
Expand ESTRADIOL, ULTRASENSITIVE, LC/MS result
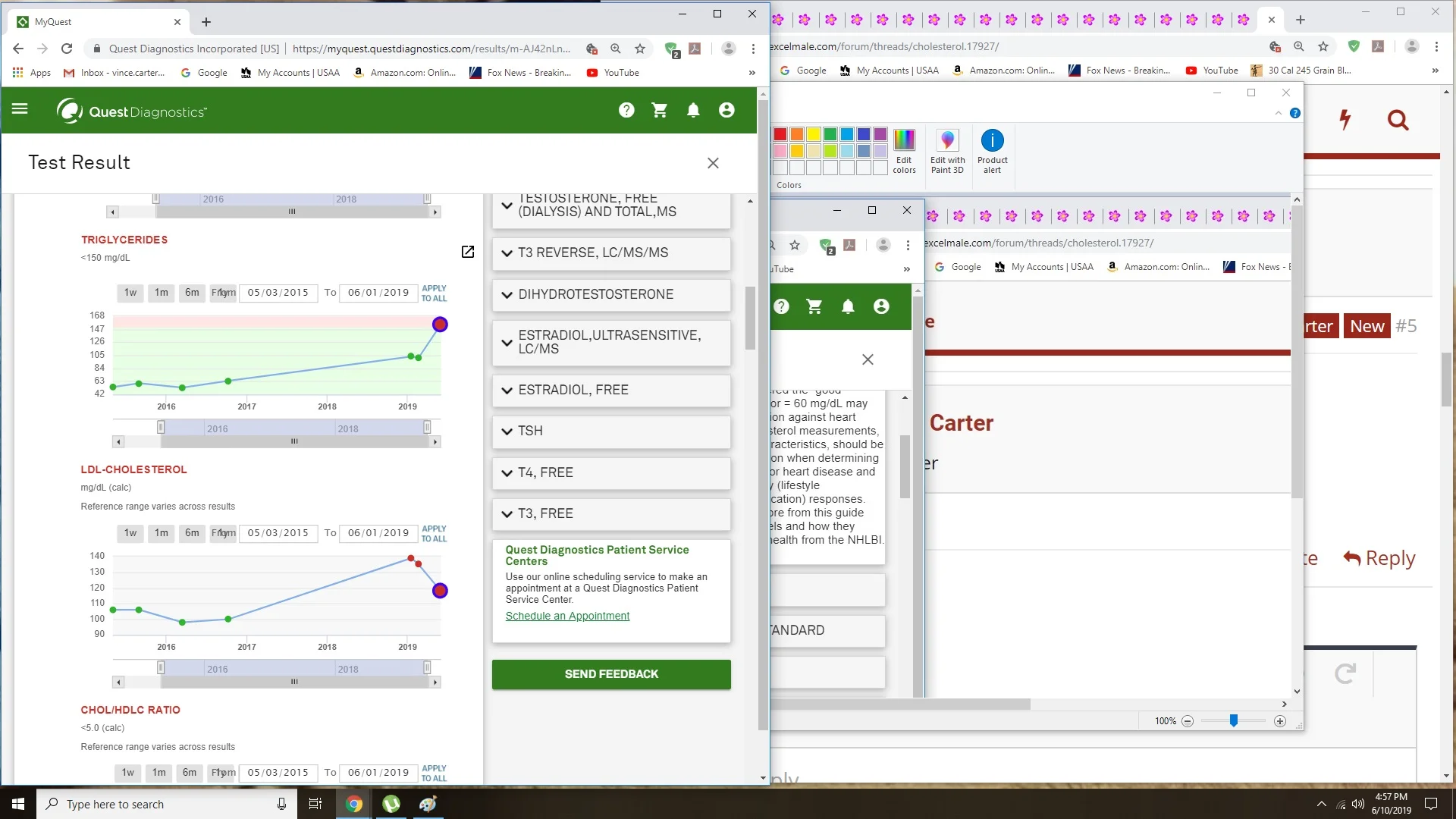(611, 342)
